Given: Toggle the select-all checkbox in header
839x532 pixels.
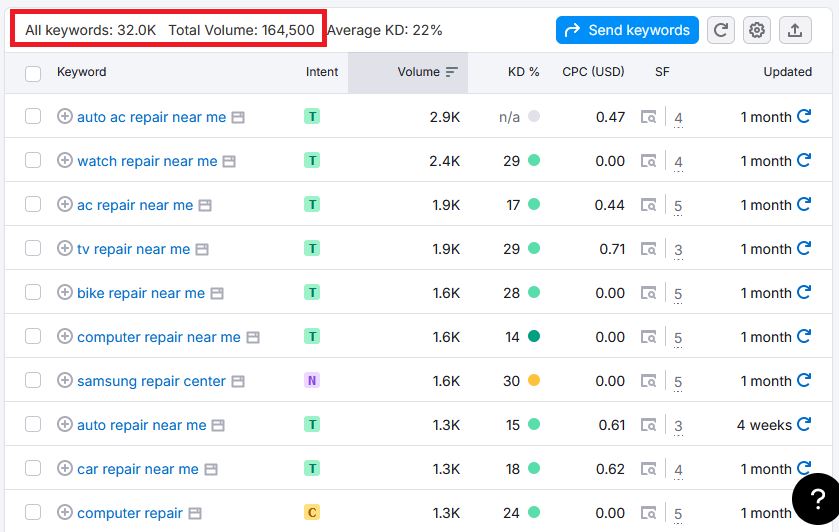Looking at the screenshot, I should (x=33, y=73).
